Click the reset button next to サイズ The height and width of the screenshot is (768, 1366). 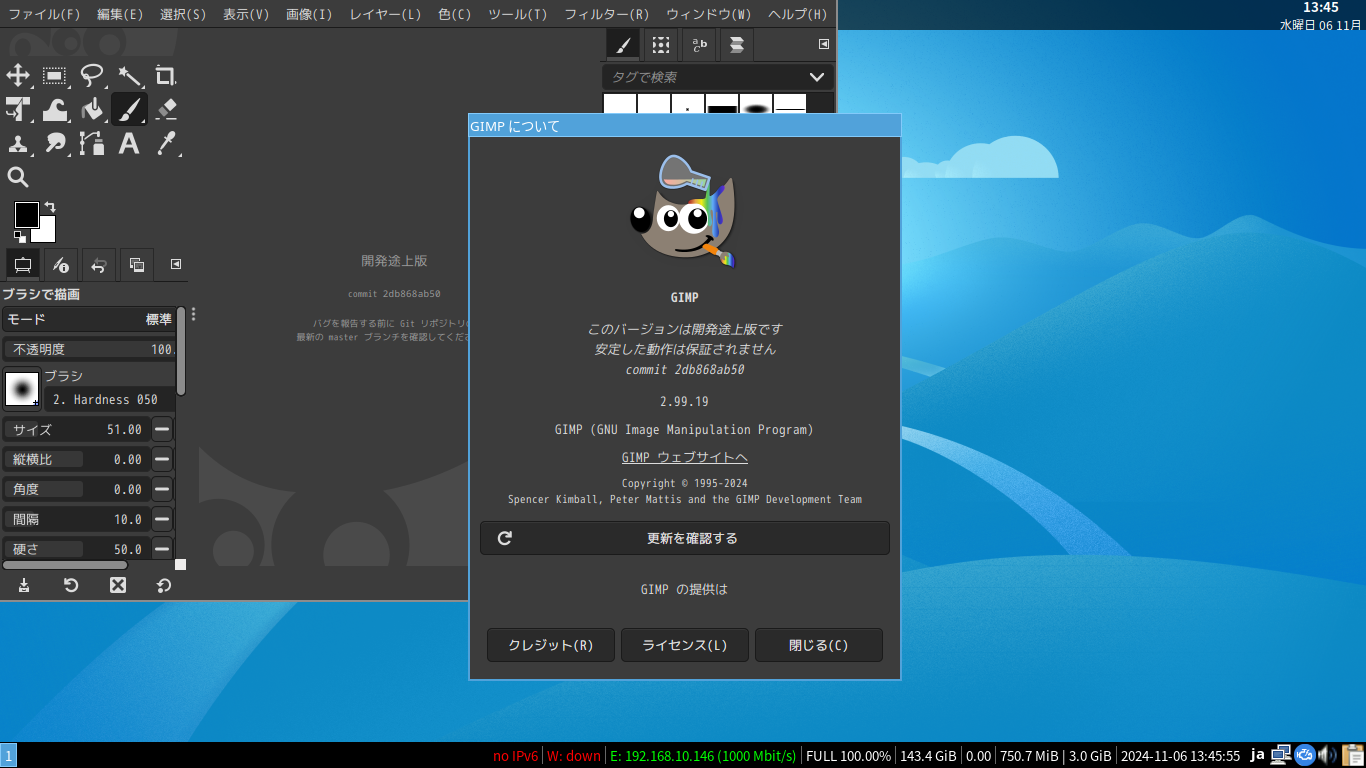click(x=162, y=429)
